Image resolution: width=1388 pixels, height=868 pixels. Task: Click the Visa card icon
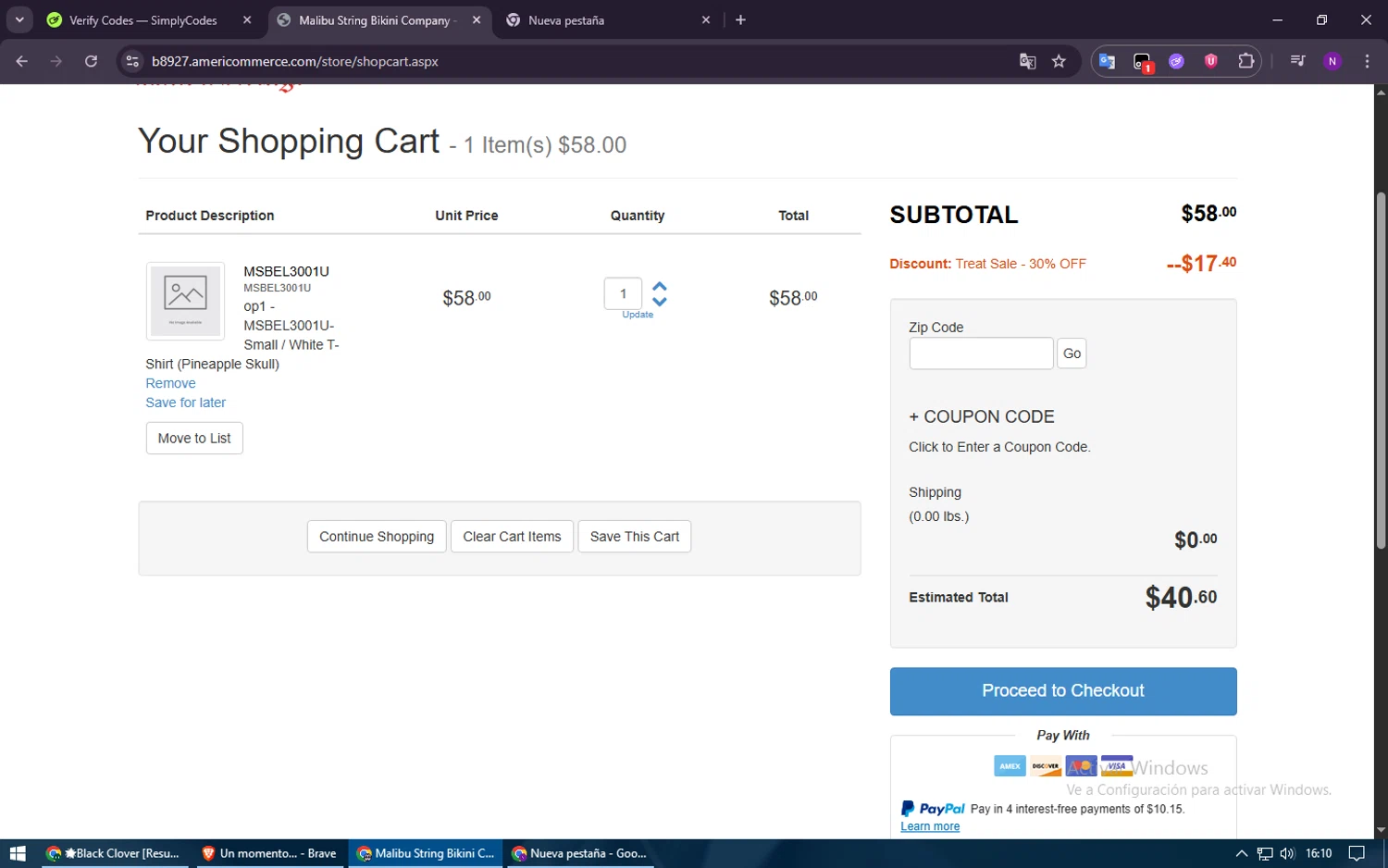coord(1117,766)
